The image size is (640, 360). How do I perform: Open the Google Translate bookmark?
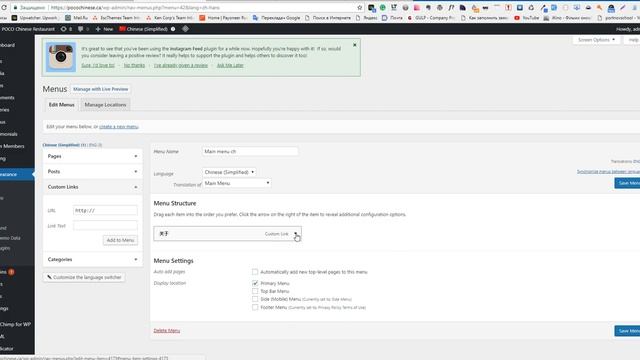[x=276, y=18]
